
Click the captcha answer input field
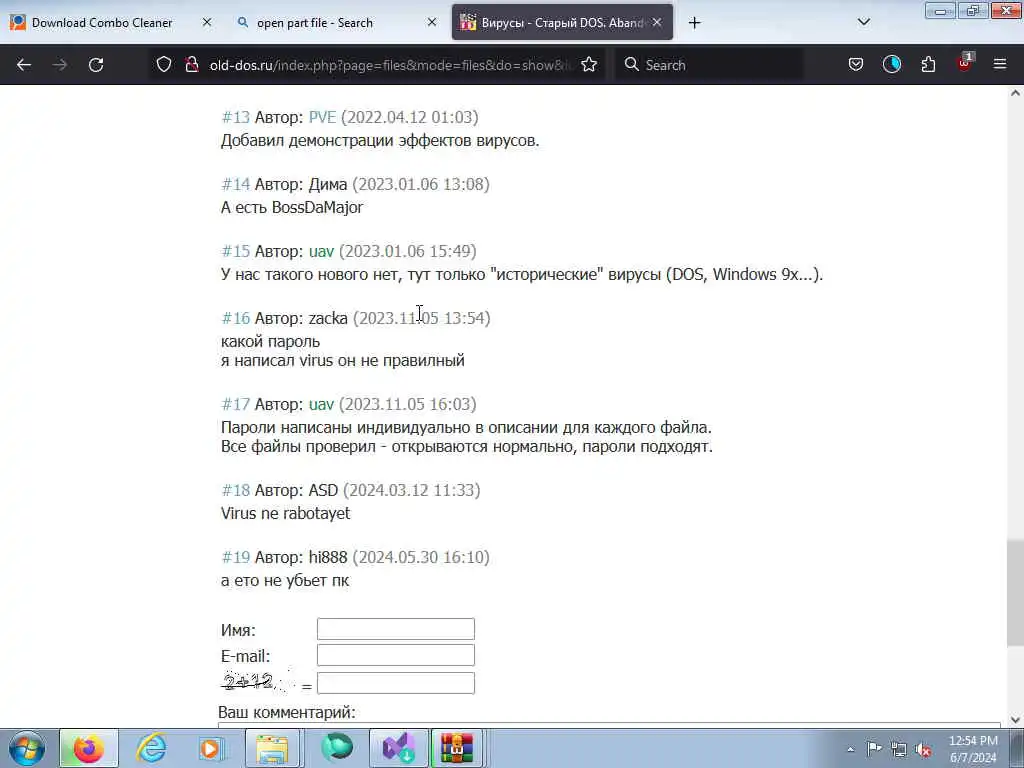click(x=396, y=683)
